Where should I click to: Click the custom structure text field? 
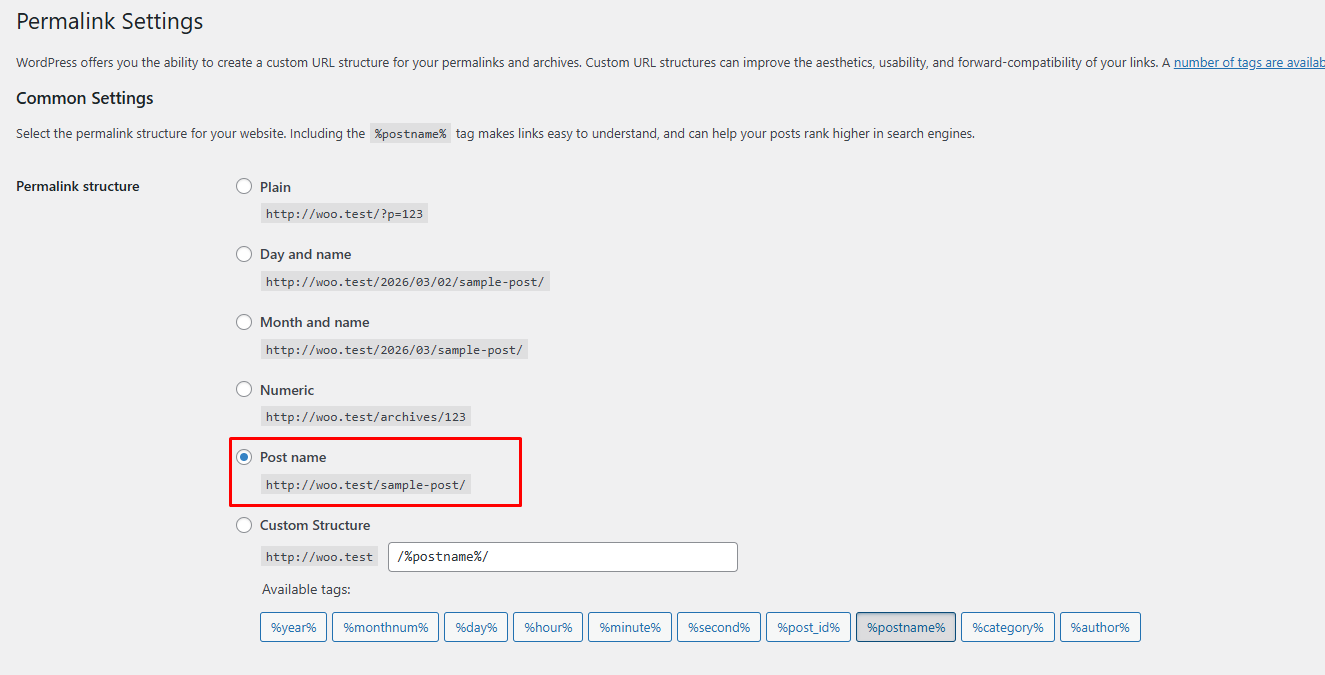click(562, 557)
